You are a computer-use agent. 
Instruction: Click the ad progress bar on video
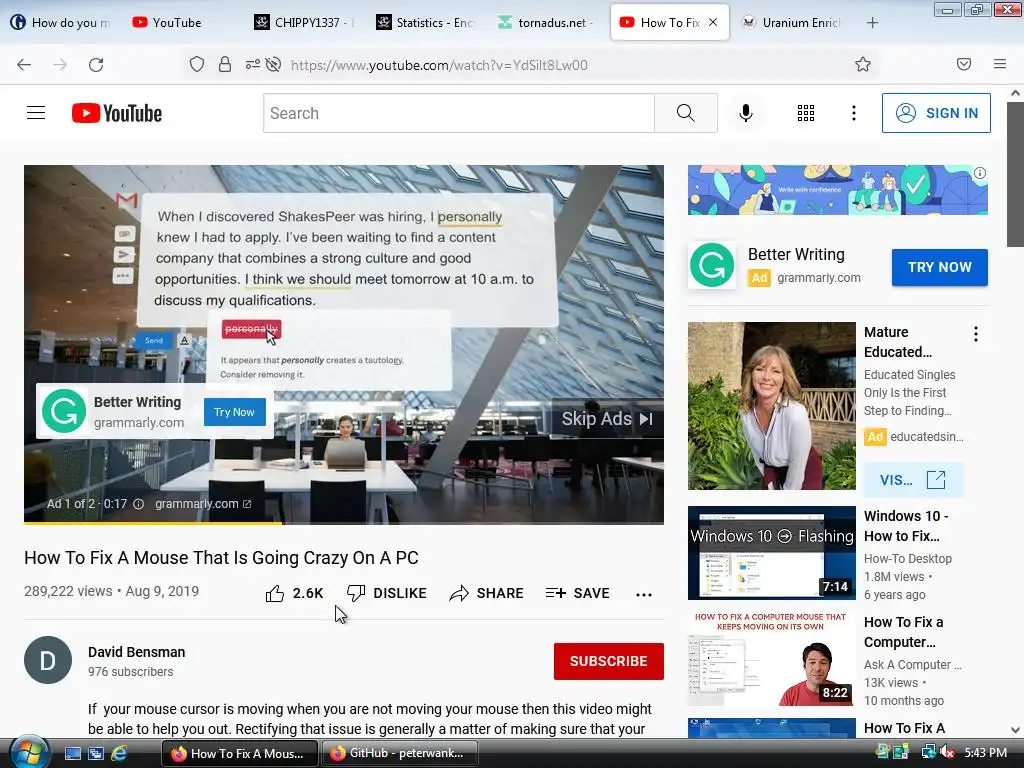[x=344, y=522]
